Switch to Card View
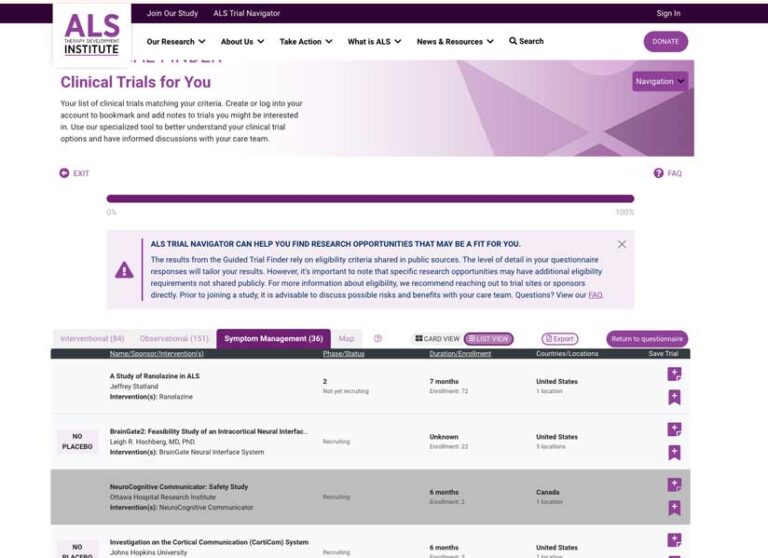The width and height of the screenshot is (768, 558). pos(437,339)
